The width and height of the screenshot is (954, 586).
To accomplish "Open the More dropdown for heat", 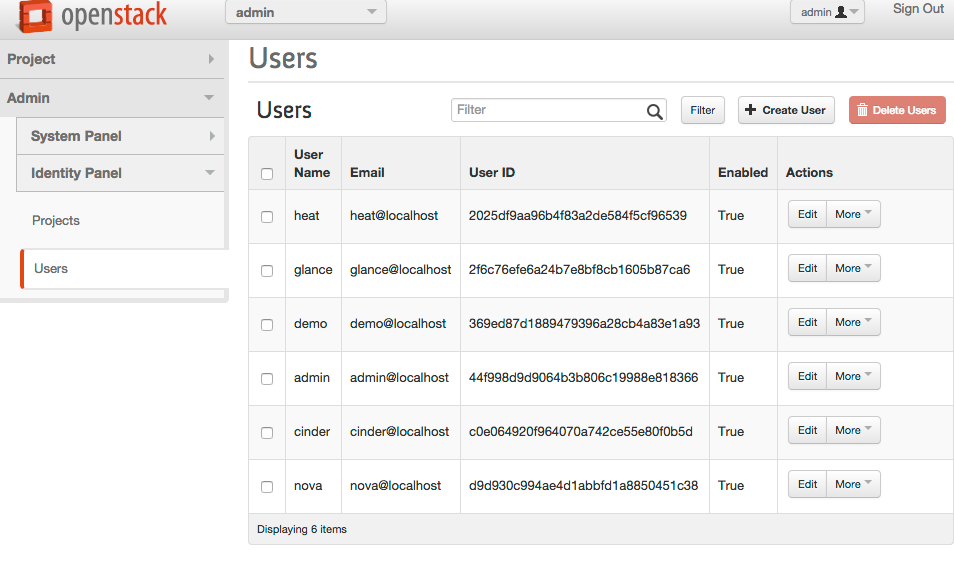I will click(853, 214).
